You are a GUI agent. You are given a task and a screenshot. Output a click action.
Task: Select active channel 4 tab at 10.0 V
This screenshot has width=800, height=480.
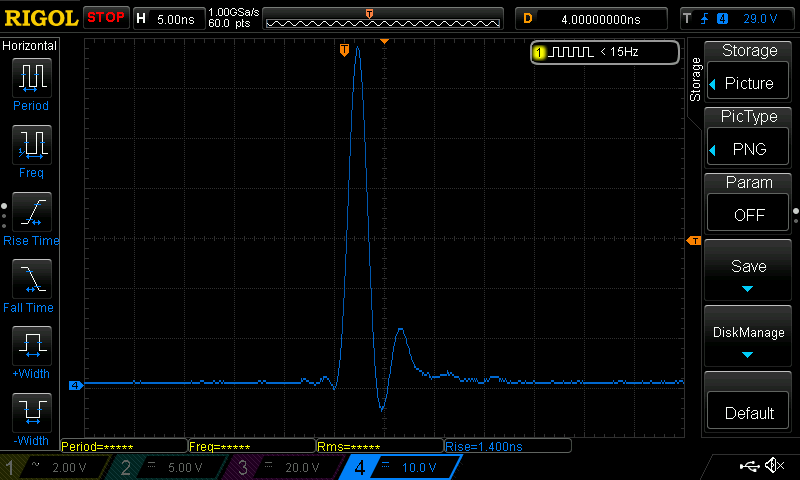pos(400,467)
